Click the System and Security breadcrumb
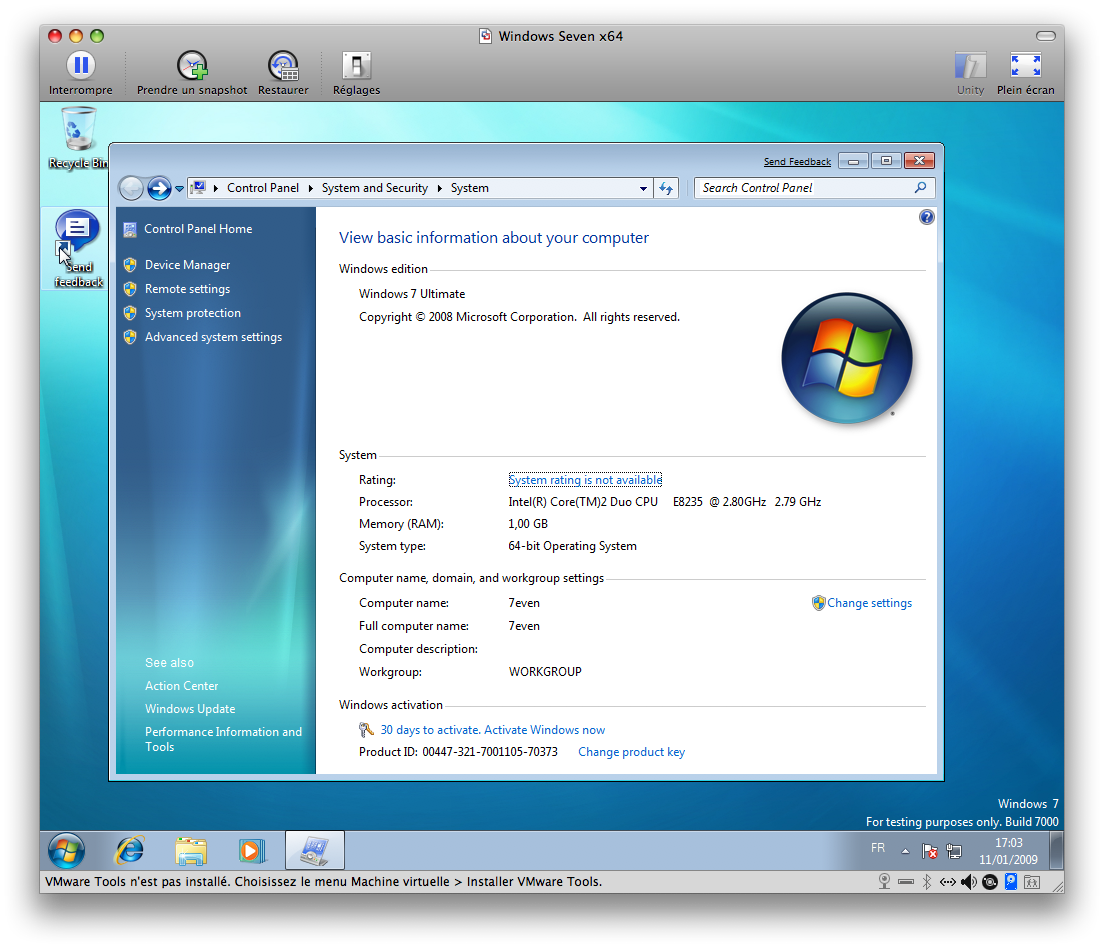Viewport: 1104px width, 948px height. [x=375, y=188]
